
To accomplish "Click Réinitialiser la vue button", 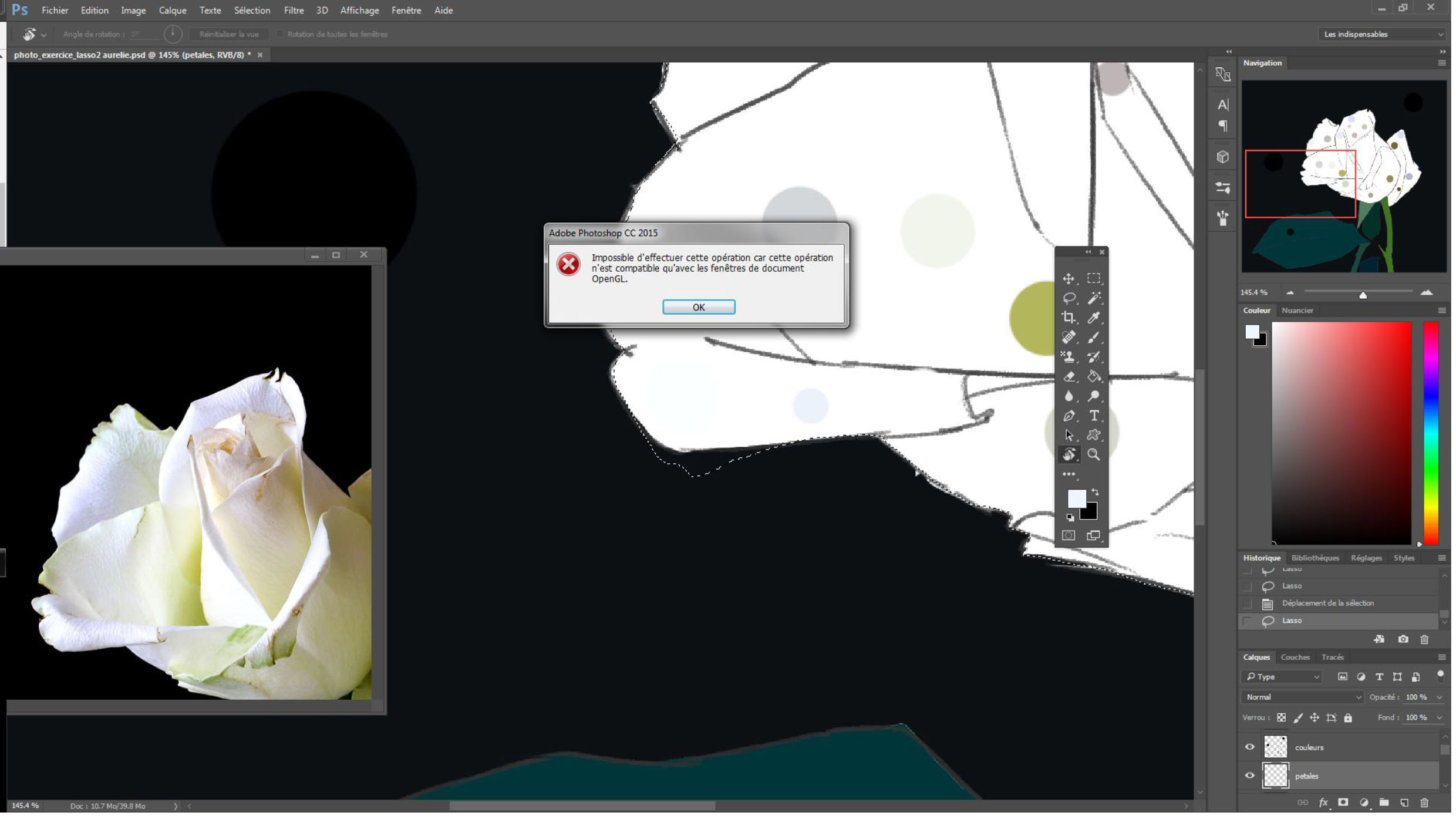I will point(229,34).
